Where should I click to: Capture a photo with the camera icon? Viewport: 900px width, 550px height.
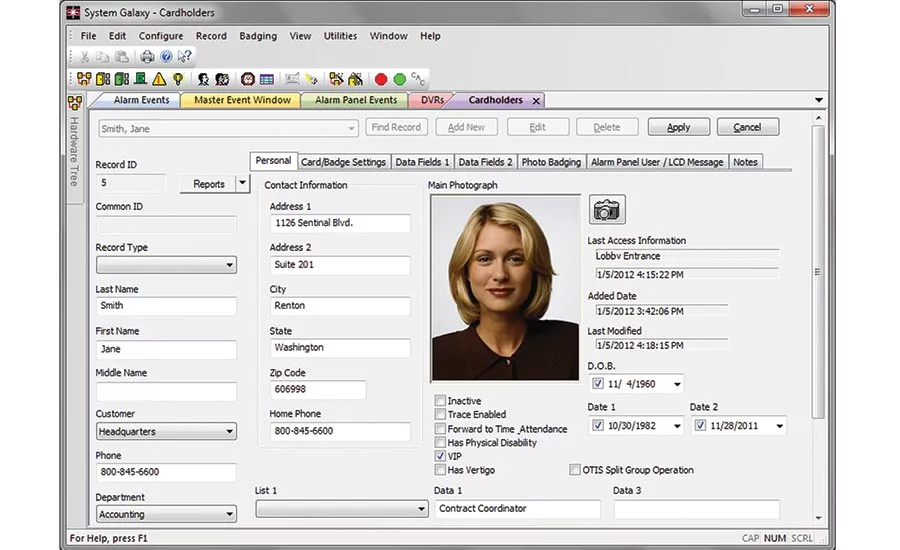607,210
